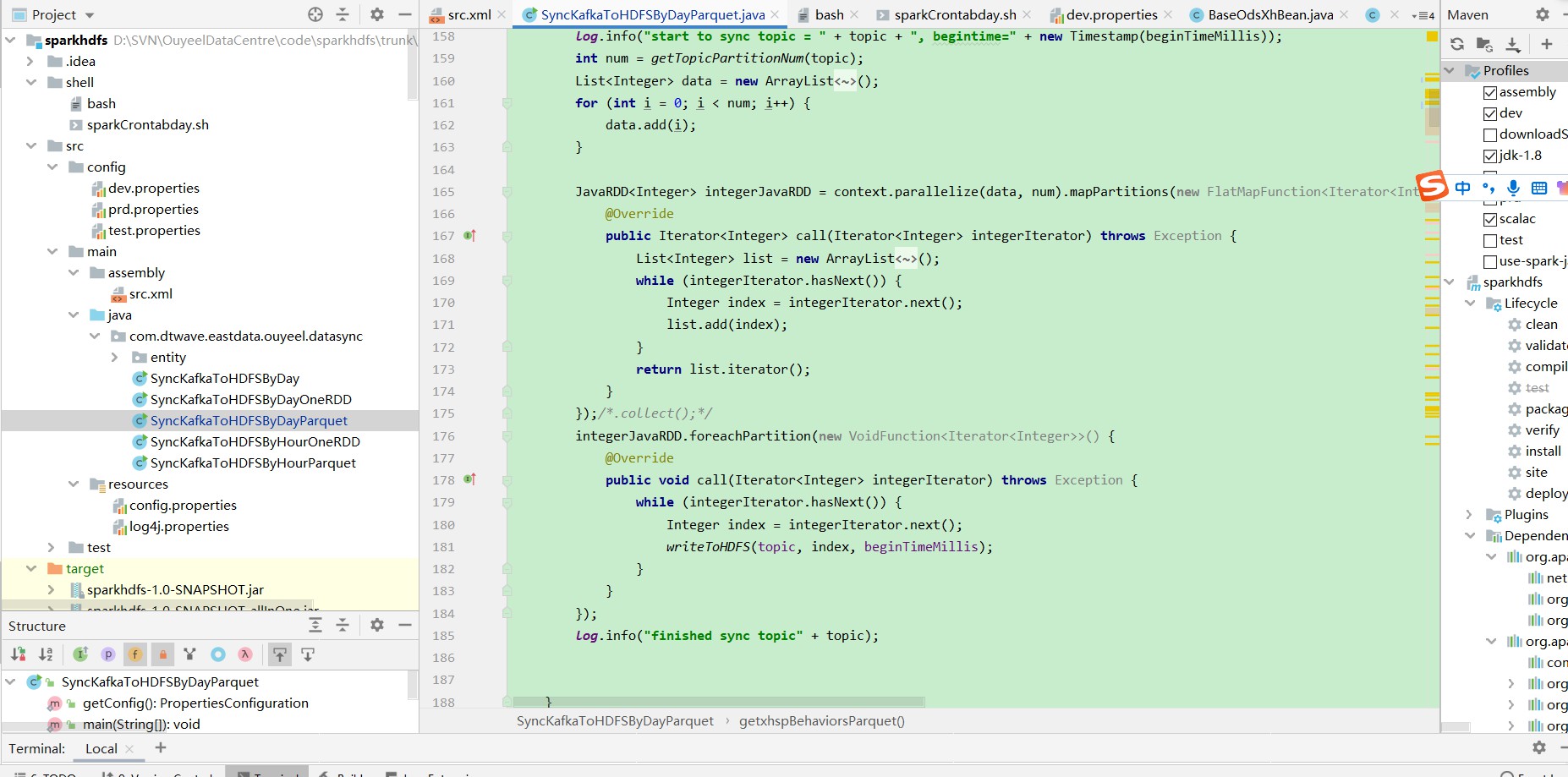The height and width of the screenshot is (777, 1568).
Task: Collapse the shell folder in Project tree
Action: click(31, 82)
